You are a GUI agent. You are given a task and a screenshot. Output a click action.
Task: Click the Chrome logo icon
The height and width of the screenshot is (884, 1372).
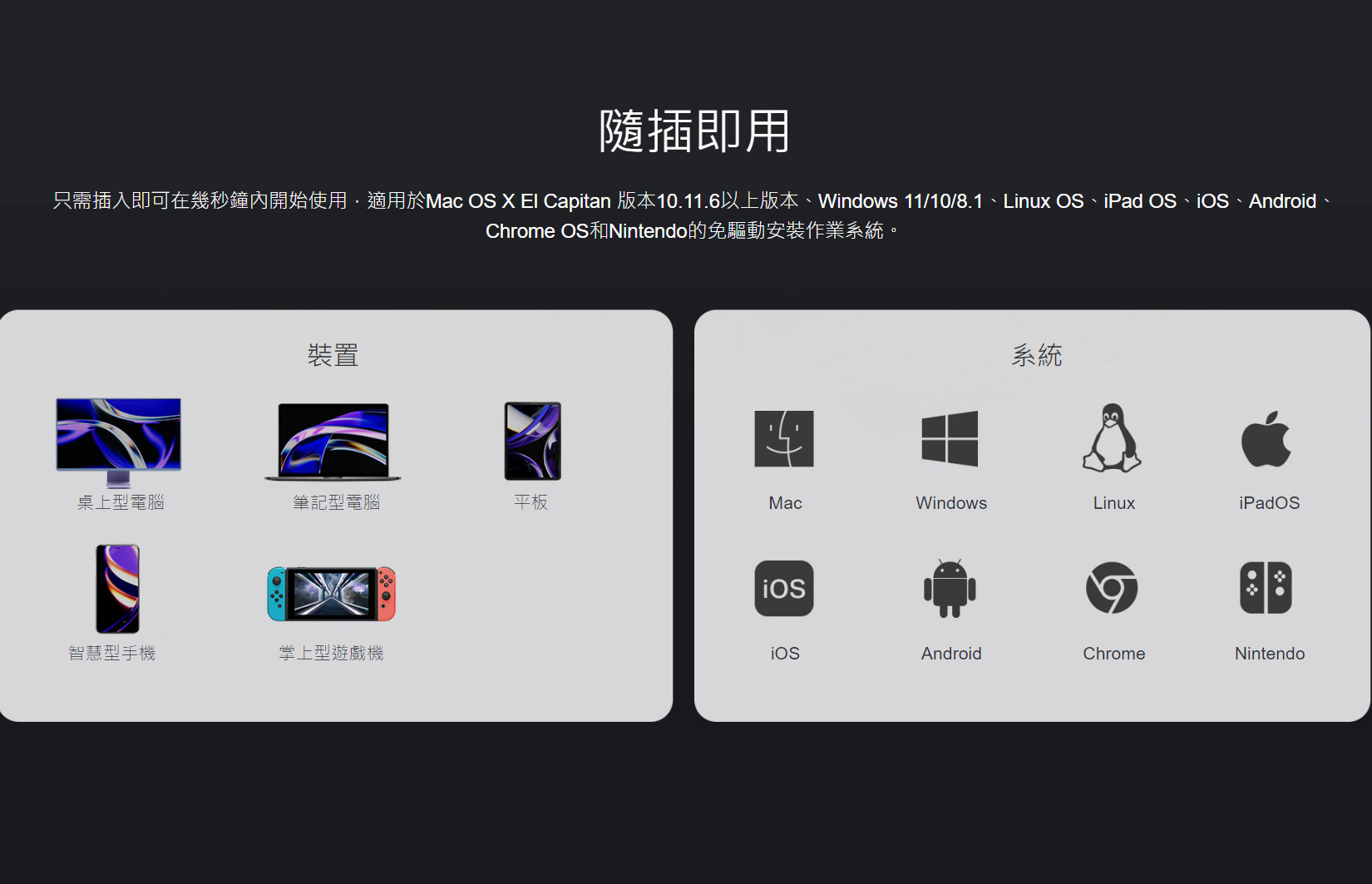click(x=1112, y=588)
